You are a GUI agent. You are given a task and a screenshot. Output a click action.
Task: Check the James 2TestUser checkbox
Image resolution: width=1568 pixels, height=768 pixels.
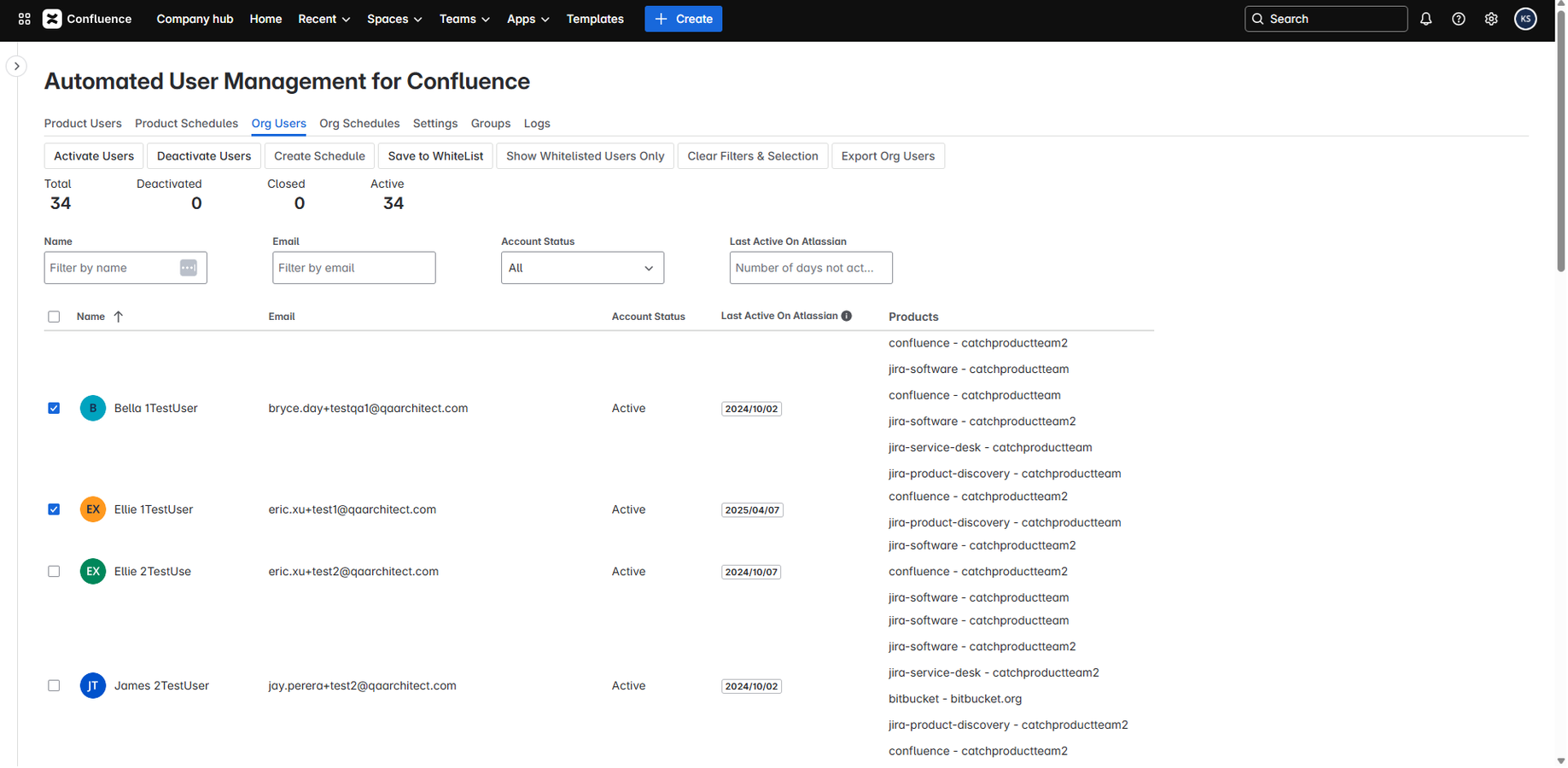pos(54,686)
